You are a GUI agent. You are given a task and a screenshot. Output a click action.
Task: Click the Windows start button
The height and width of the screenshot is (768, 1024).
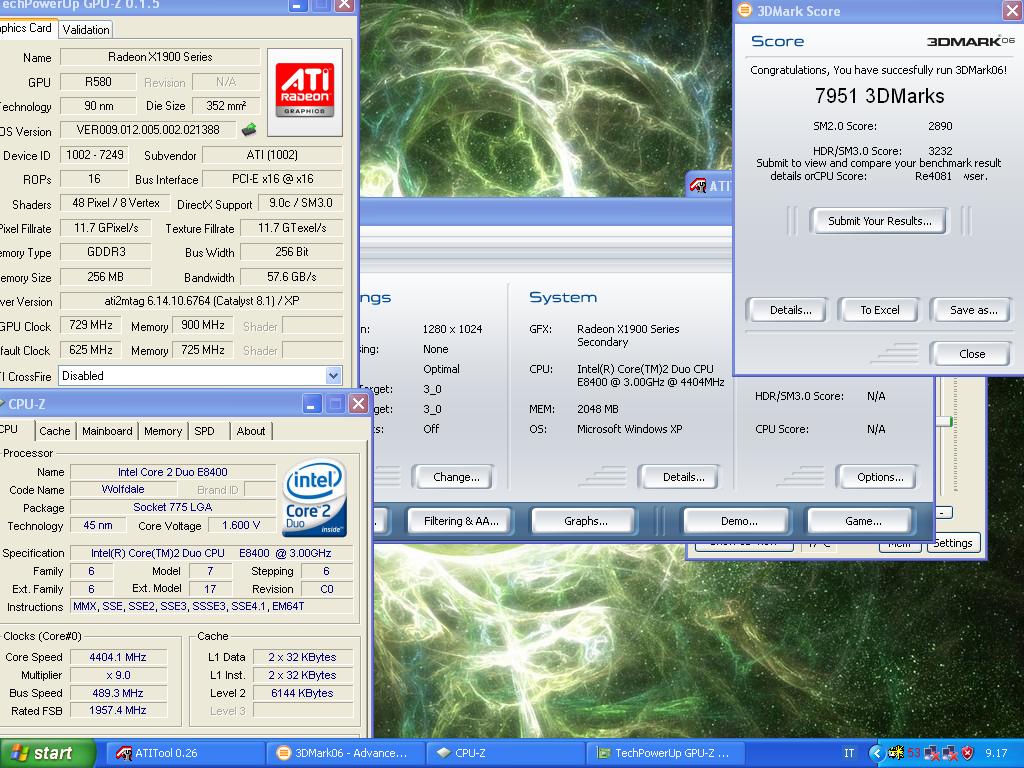47,753
